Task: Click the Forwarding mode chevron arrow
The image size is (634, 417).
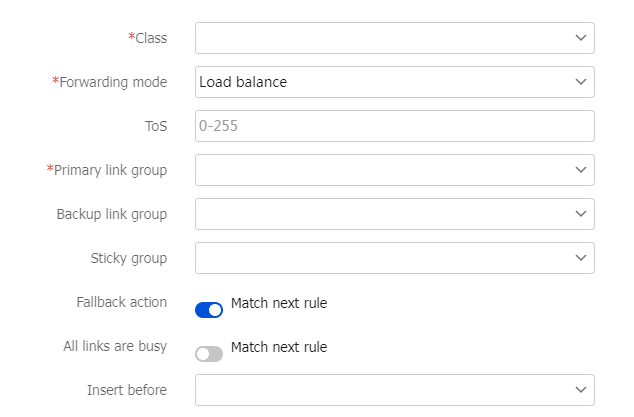Action: (581, 82)
